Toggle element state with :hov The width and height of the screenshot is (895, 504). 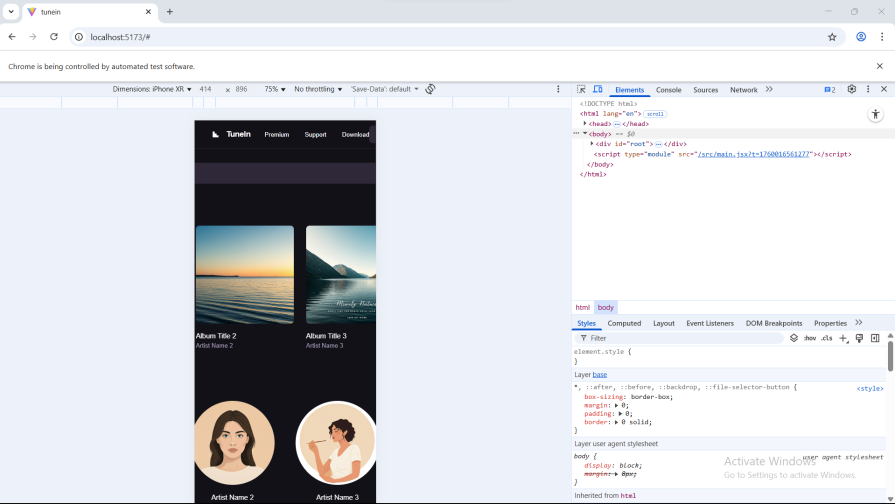(x=810, y=338)
